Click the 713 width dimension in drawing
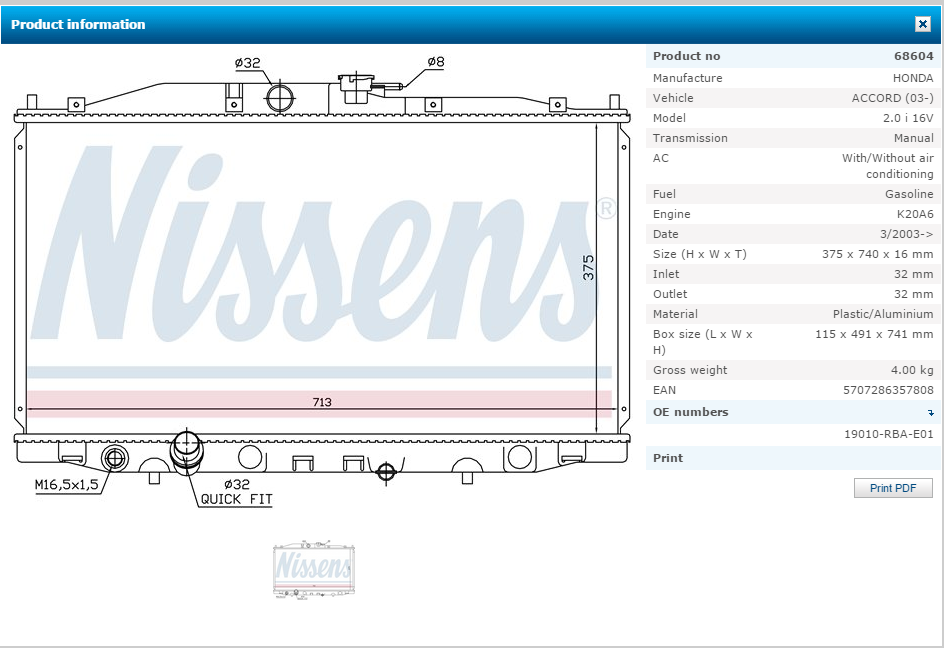Viewport: 944px width, 648px height. pos(322,402)
